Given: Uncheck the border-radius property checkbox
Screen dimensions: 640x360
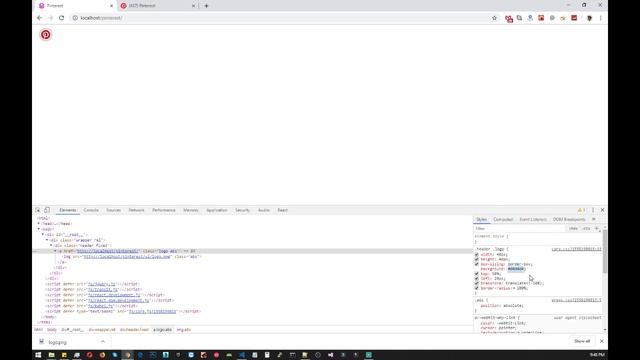Looking at the screenshot, I should (x=476, y=288).
